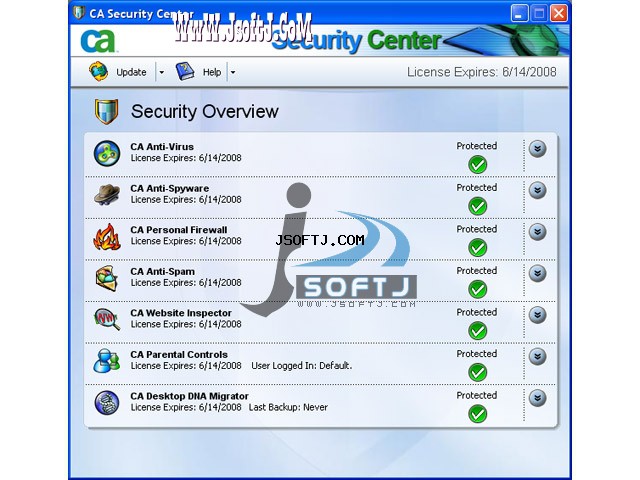Click license expiry text under CA Anti-Virus

[x=186, y=158]
